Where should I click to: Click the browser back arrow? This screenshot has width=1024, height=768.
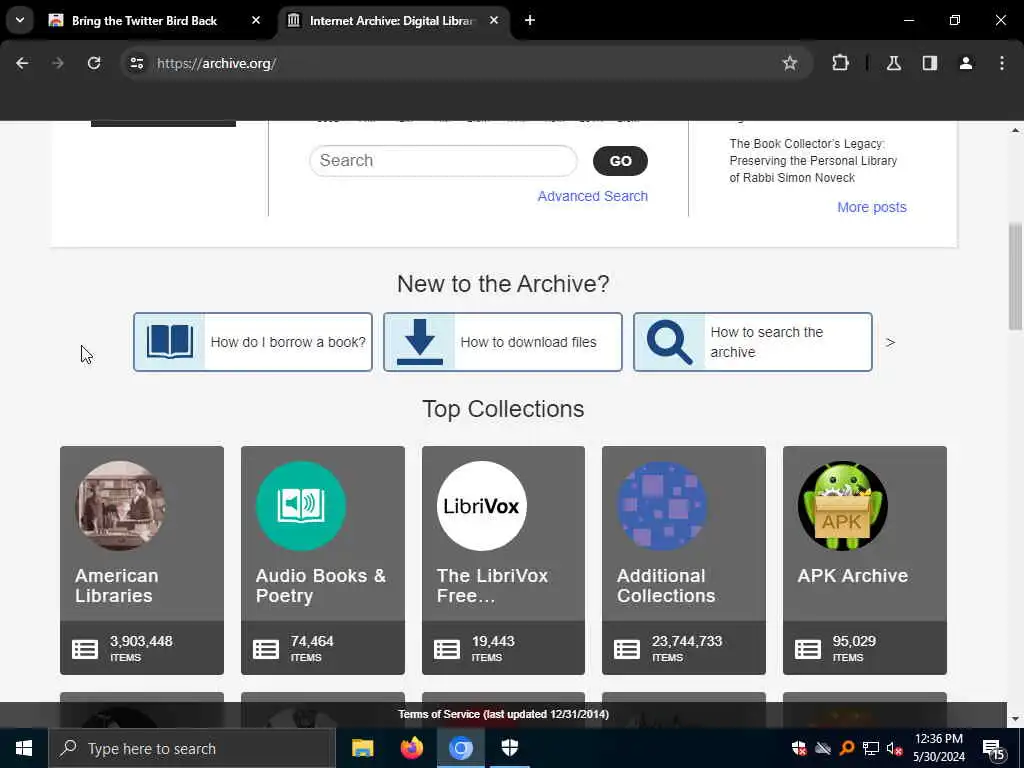click(22, 63)
